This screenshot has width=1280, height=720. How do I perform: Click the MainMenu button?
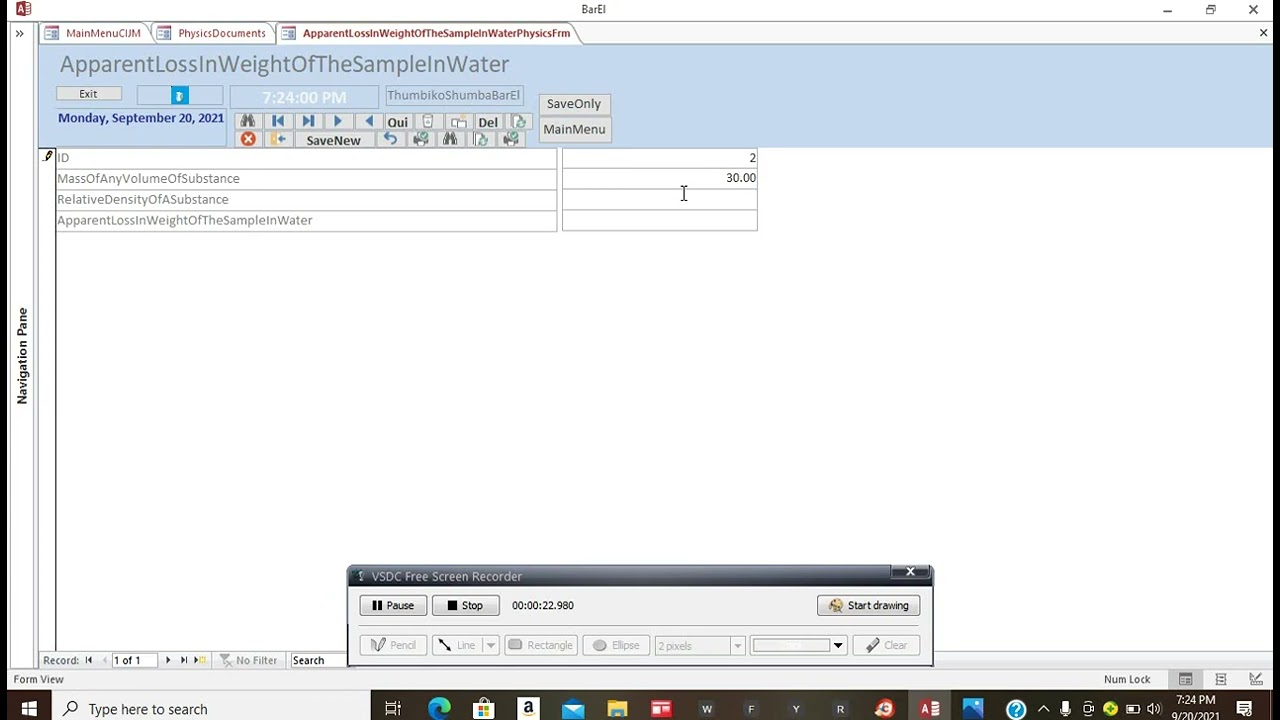point(574,129)
